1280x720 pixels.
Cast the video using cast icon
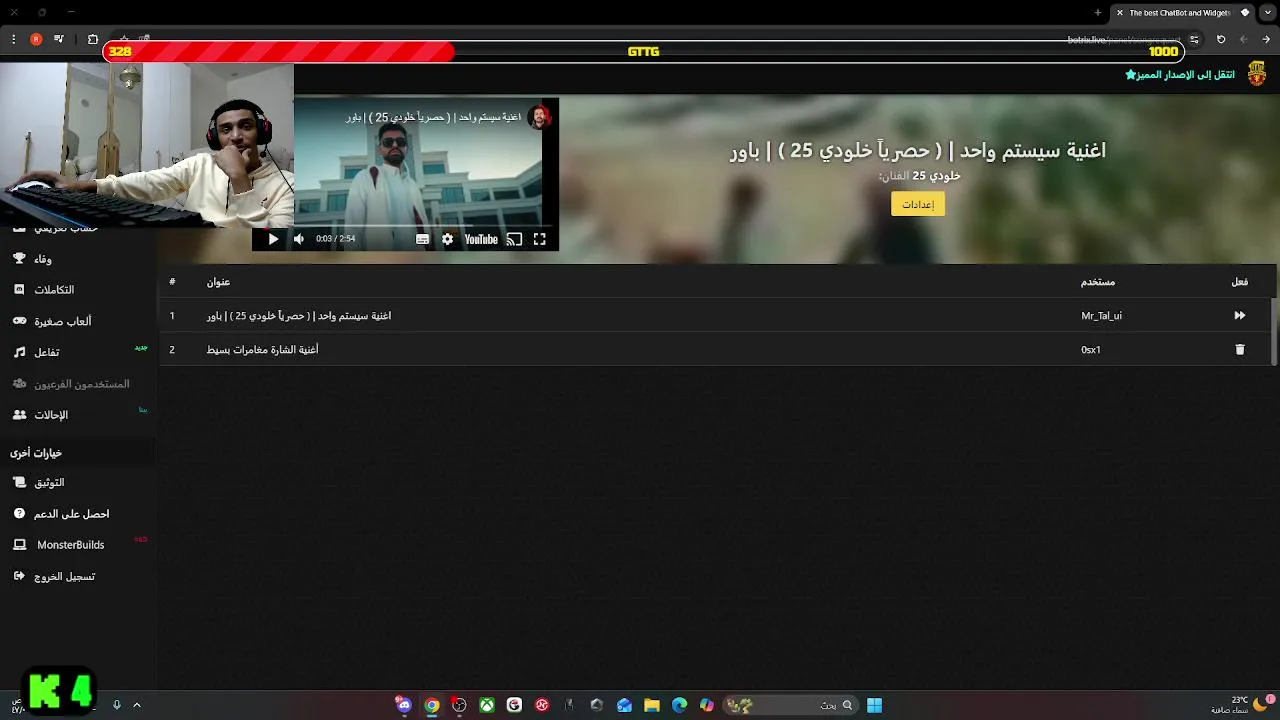coord(514,239)
